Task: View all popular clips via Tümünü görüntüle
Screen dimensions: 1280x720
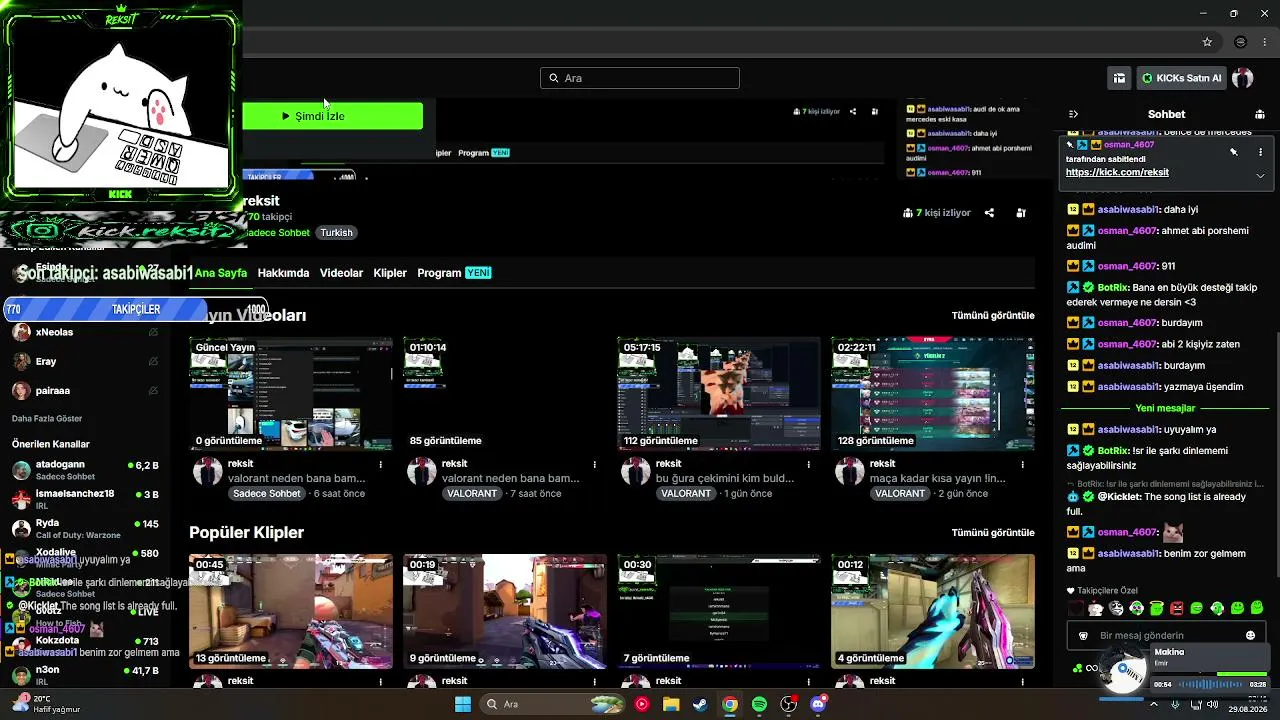Action: pyautogui.click(x=993, y=533)
